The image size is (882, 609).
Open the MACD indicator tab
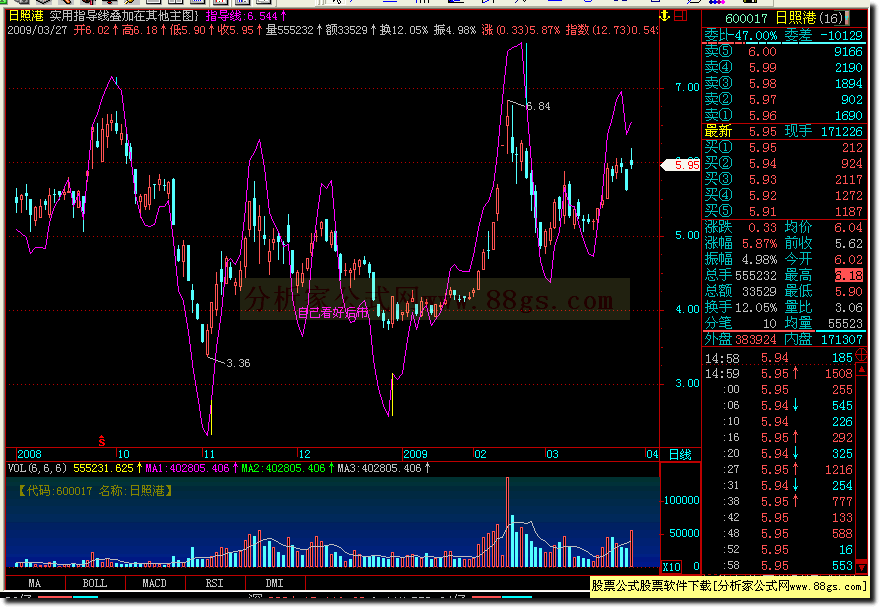click(154, 584)
